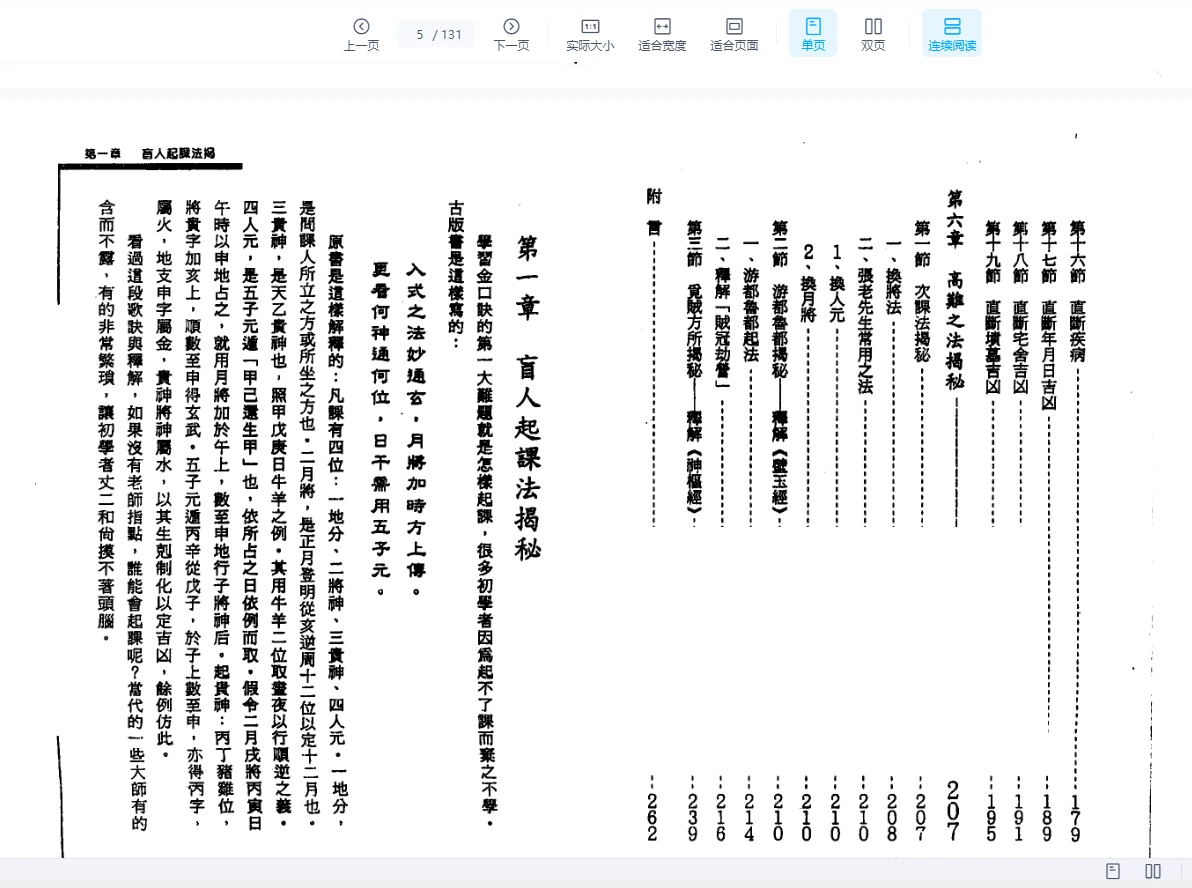
Task: Set actual size view (实际大小)
Action: 590,34
